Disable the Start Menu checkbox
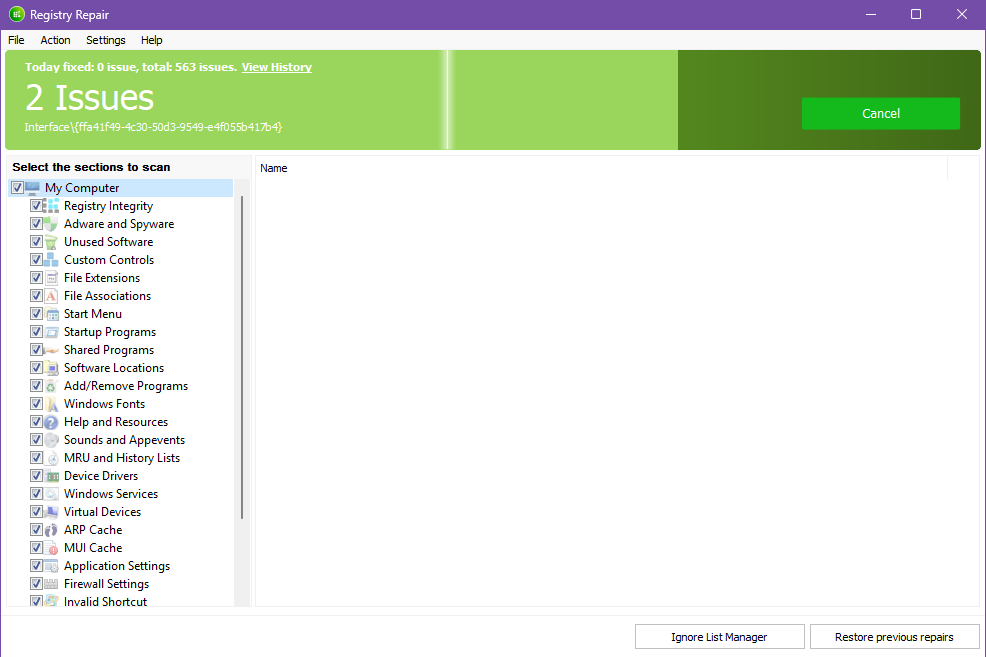This screenshot has height=657, width=986. [36, 314]
